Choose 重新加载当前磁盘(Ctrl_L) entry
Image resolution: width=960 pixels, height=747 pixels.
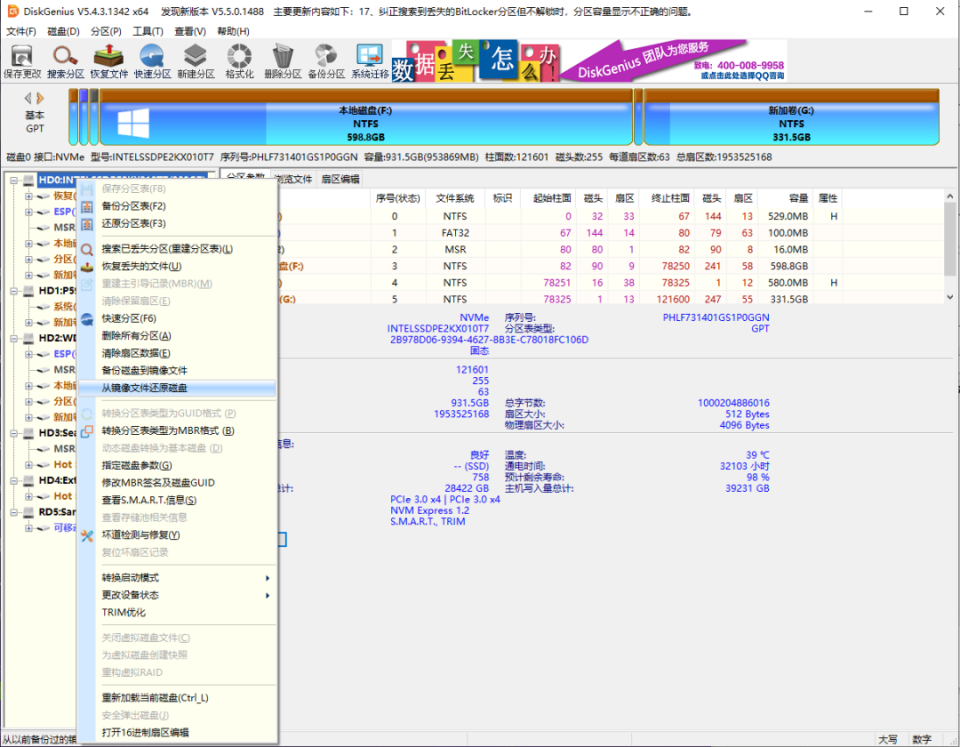pos(178,698)
